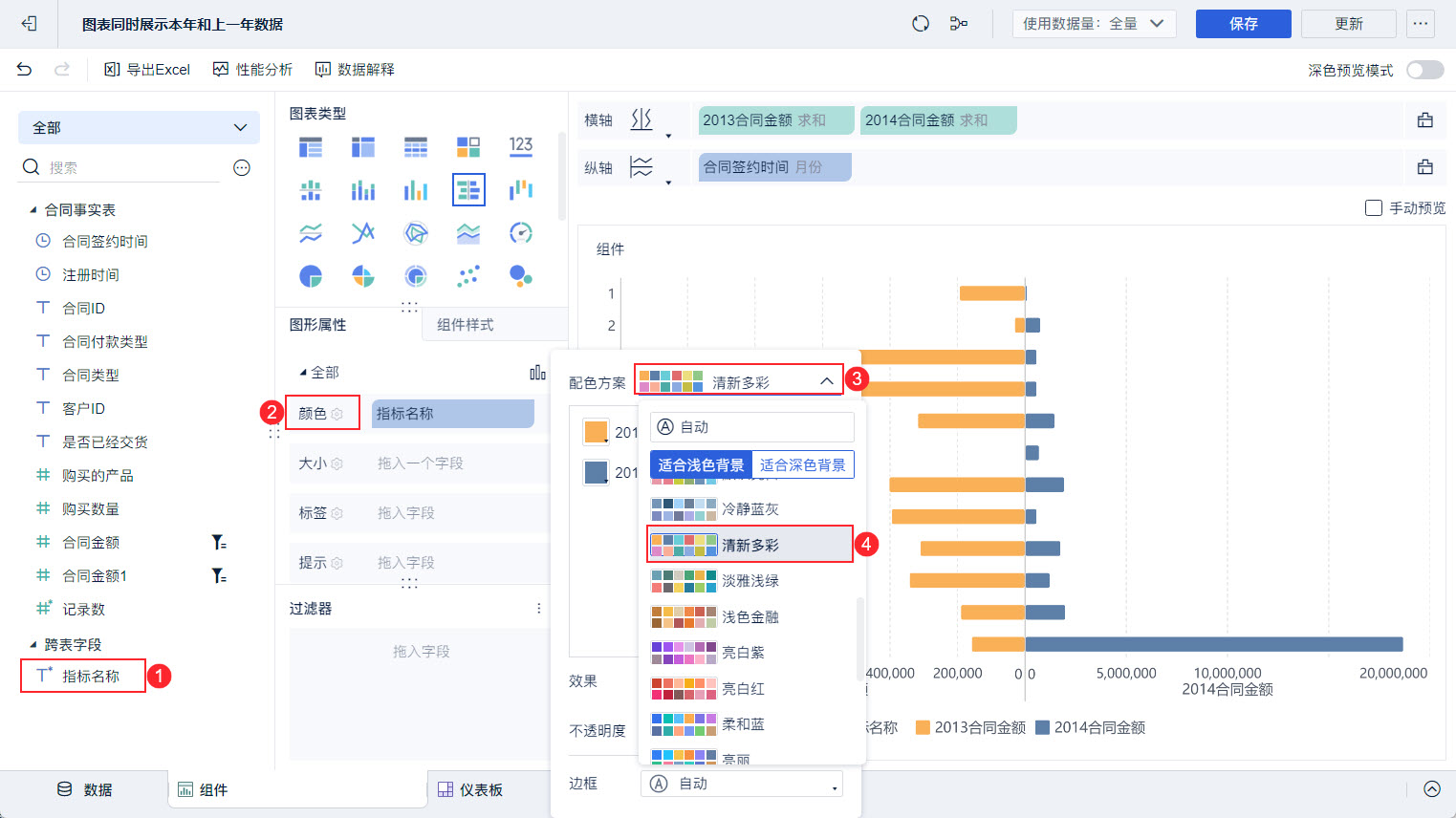The height and width of the screenshot is (818, 1456).
Task: Open the 仪表板 bottom tab
Action: coord(470,790)
